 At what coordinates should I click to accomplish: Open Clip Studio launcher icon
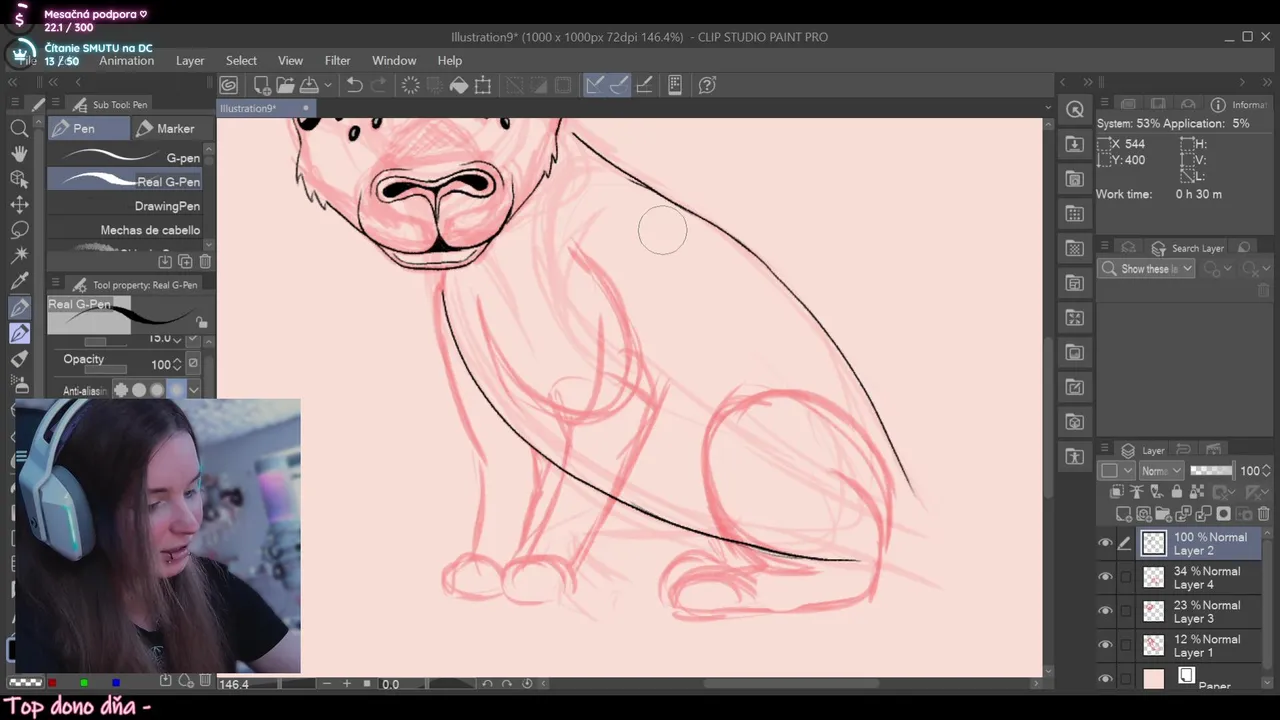coord(229,85)
